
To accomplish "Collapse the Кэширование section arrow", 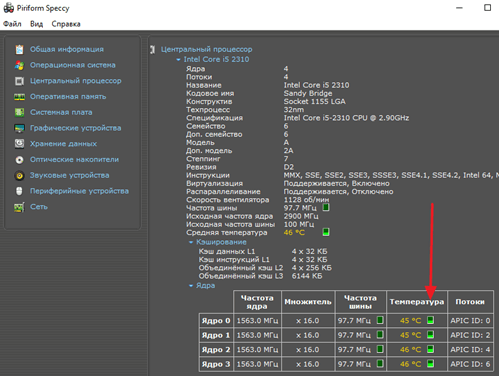I will (191, 242).
